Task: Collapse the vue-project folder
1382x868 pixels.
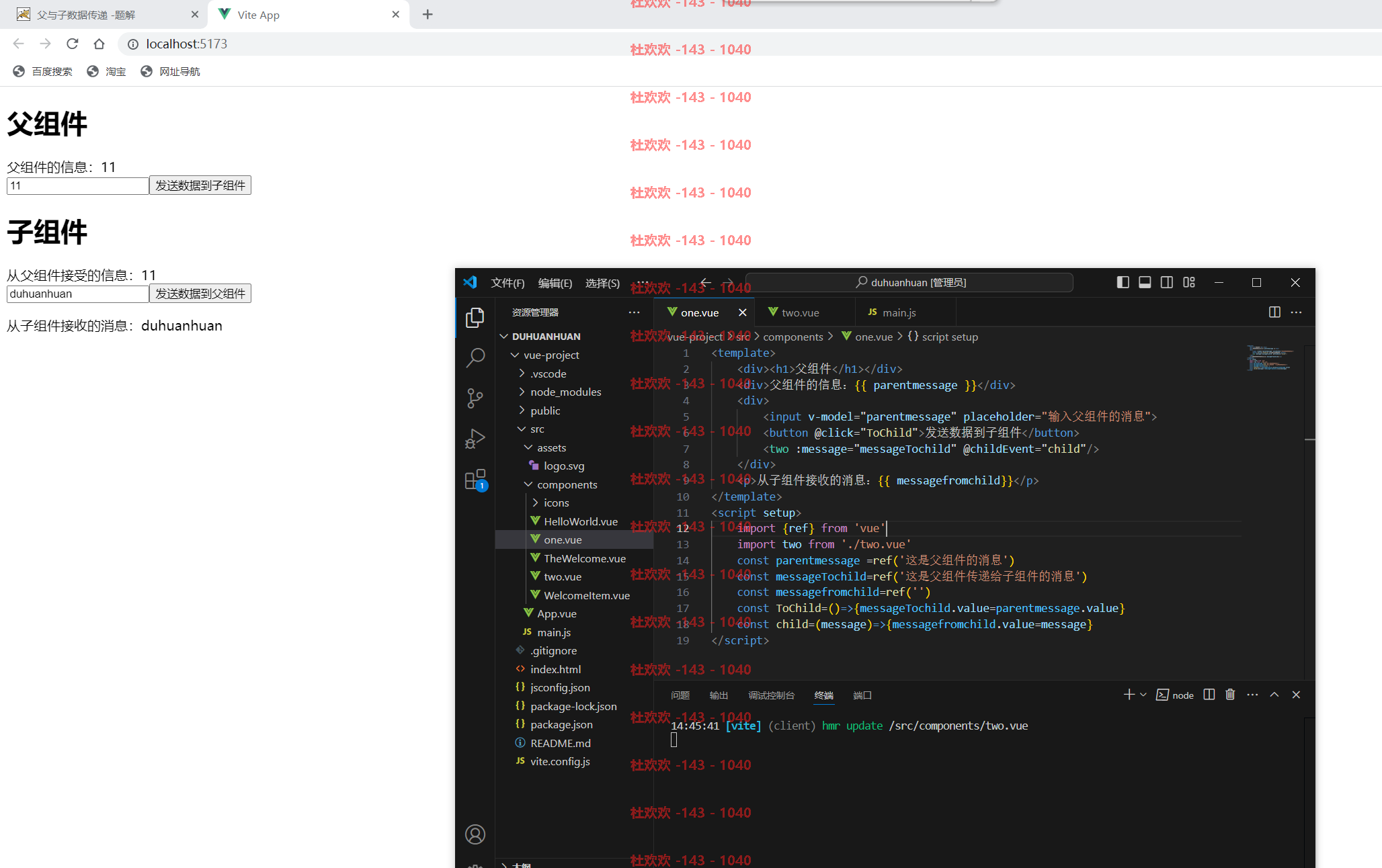Action: (575, 355)
